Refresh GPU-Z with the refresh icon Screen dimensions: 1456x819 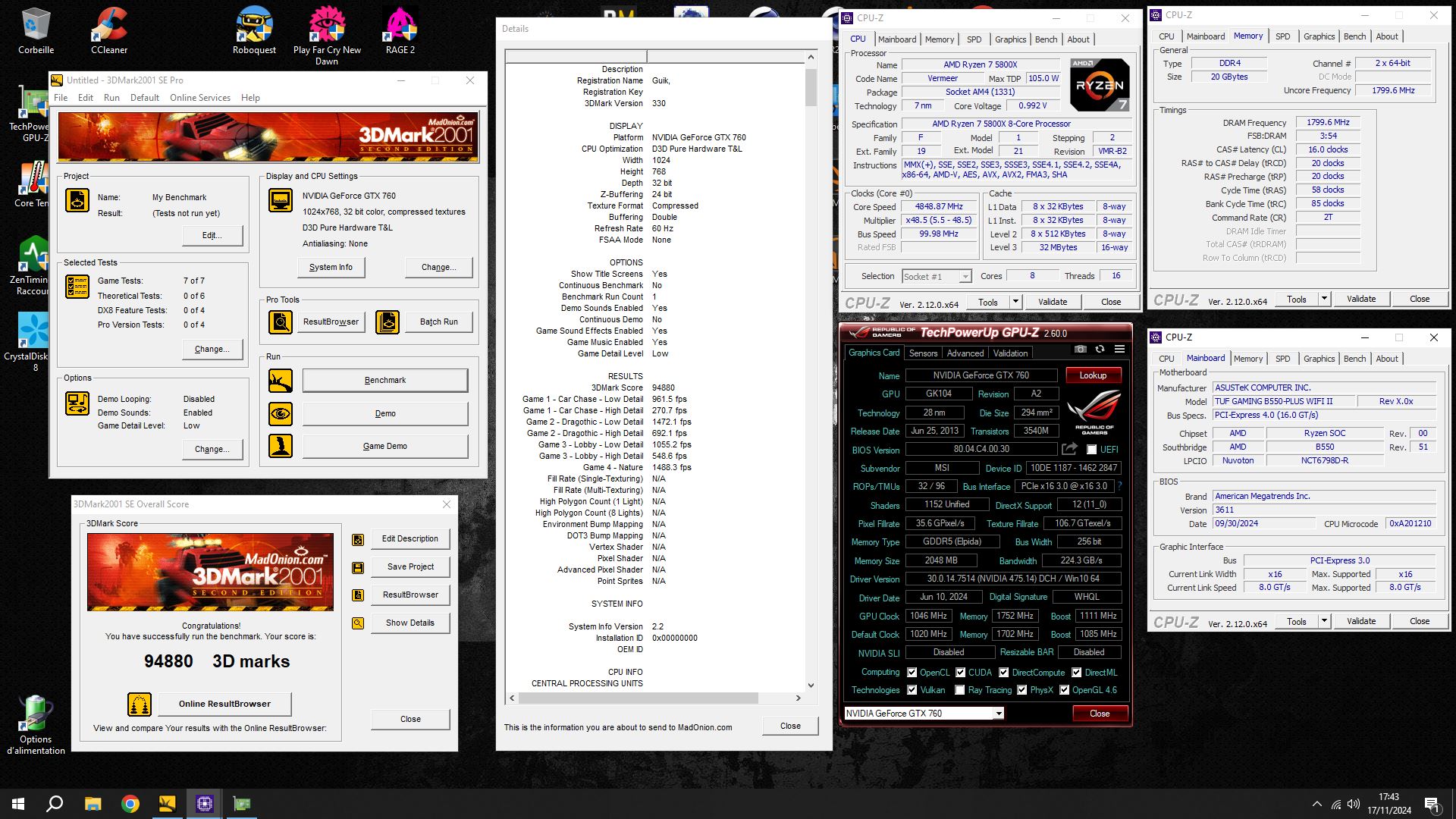click(1100, 350)
